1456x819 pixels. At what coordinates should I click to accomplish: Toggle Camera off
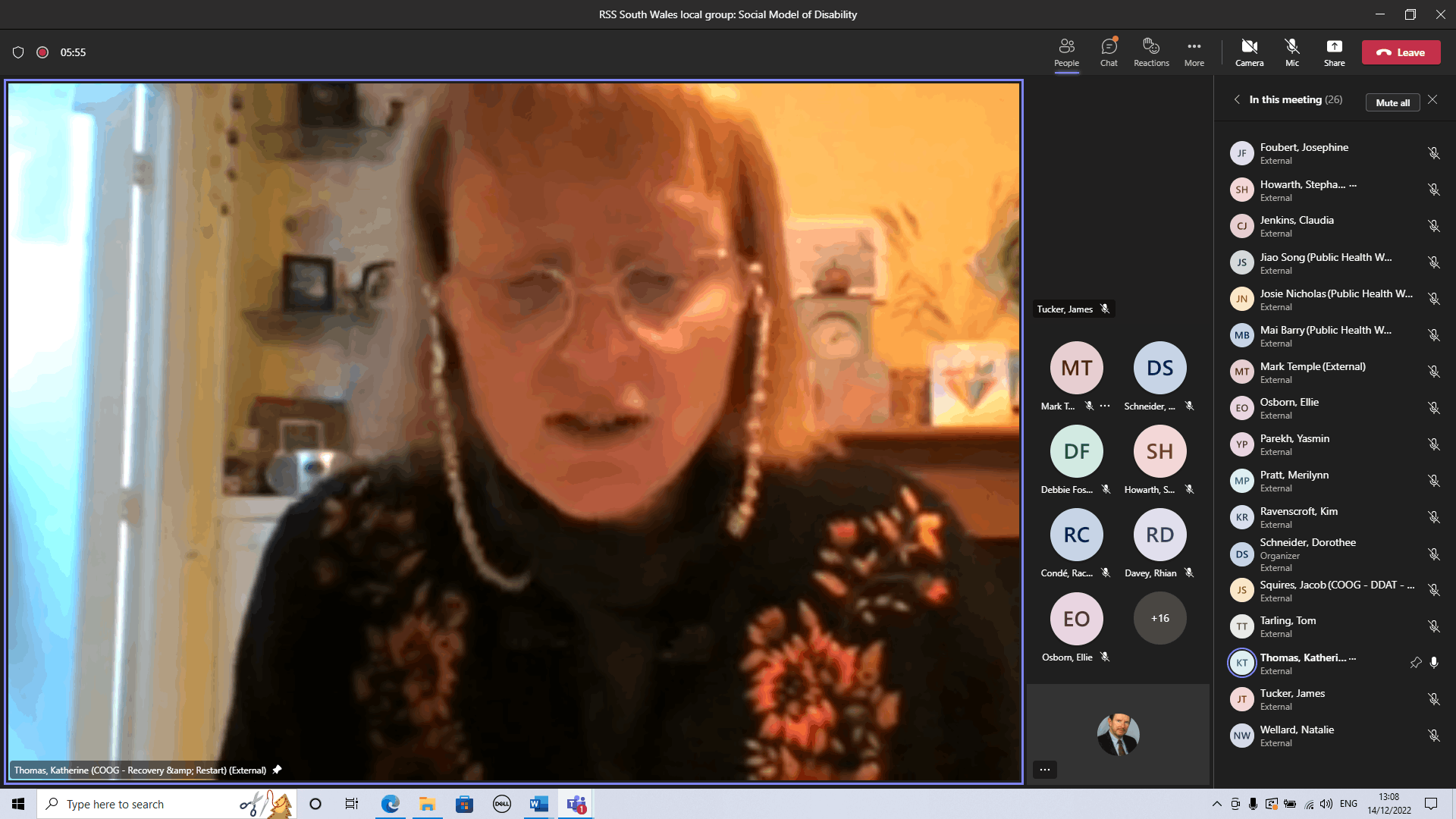pos(1249,52)
